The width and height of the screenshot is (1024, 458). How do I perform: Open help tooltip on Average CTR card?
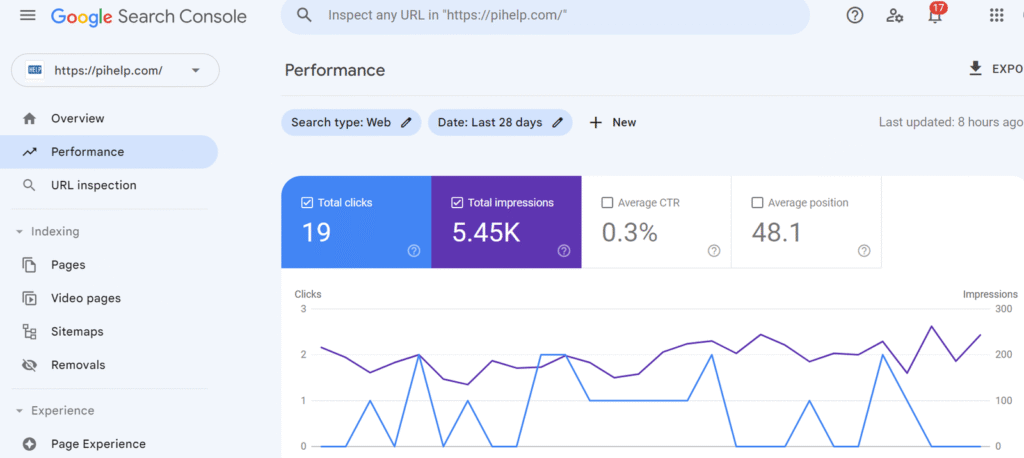pyautogui.click(x=714, y=250)
